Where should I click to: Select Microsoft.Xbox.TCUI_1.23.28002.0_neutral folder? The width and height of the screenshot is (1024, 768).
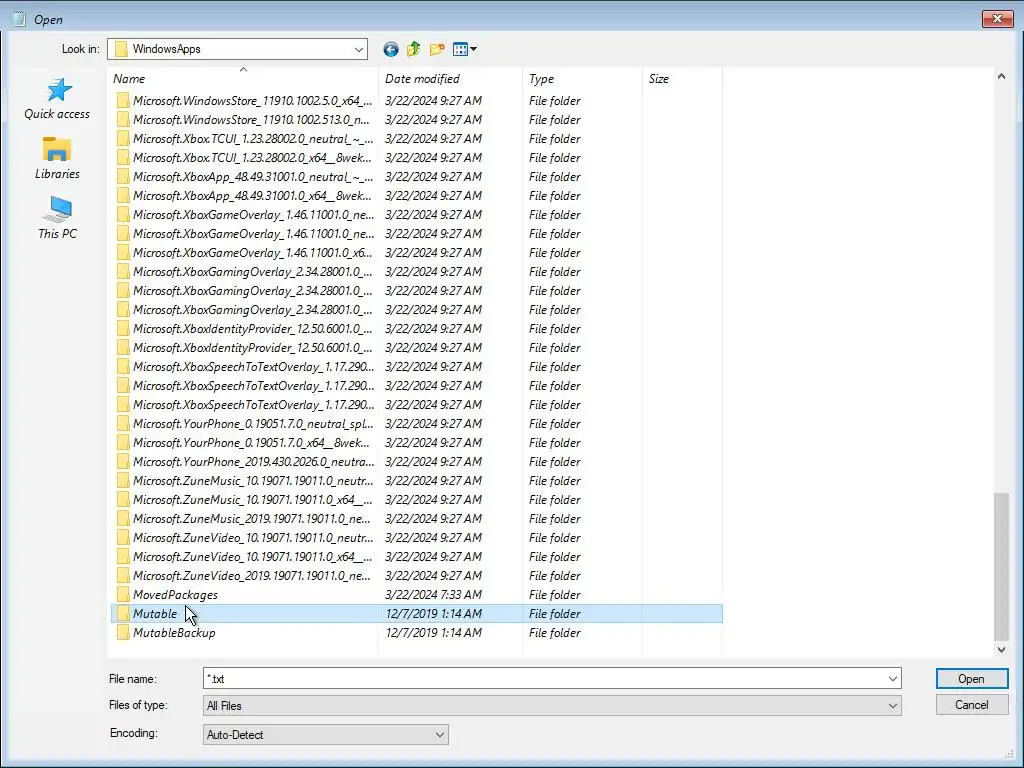click(x=253, y=138)
